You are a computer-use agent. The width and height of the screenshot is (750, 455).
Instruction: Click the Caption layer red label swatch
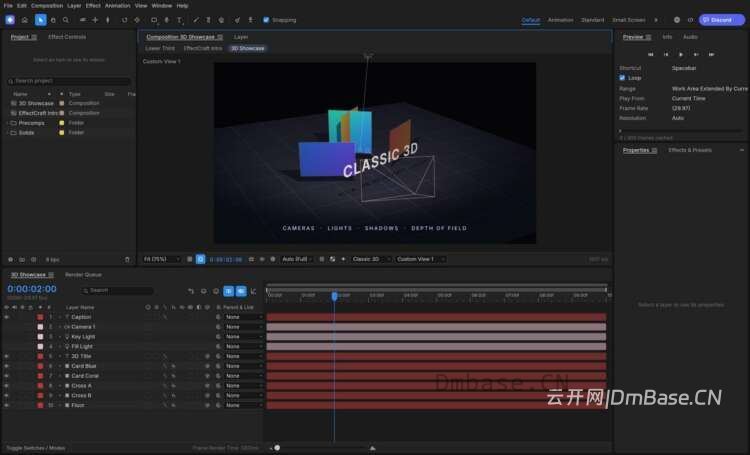tap(40, 317)
